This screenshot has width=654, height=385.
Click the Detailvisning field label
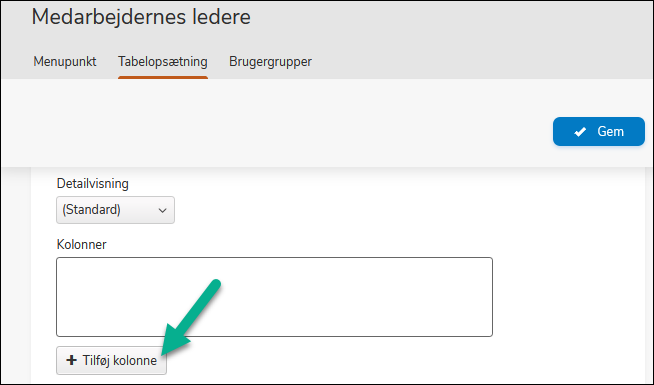(93, 184)
